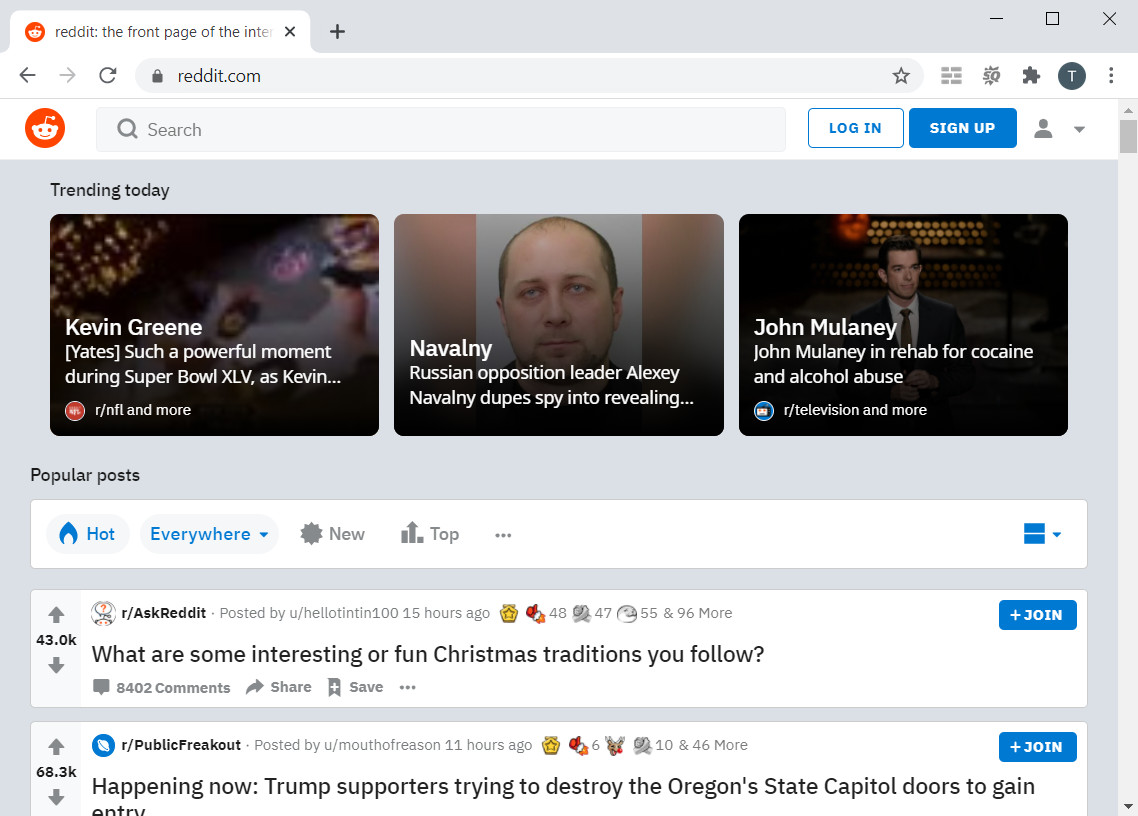
Task: Click the search magnifier icon
Action: (x=126, y=129)
